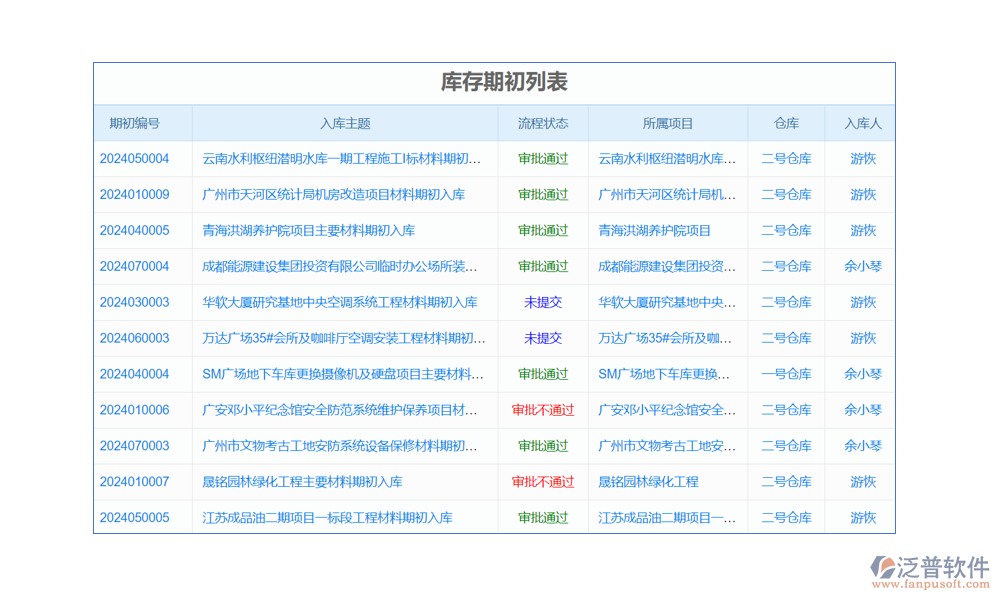
Task: Open record number 2024010009
Action: tap(134, 195)
